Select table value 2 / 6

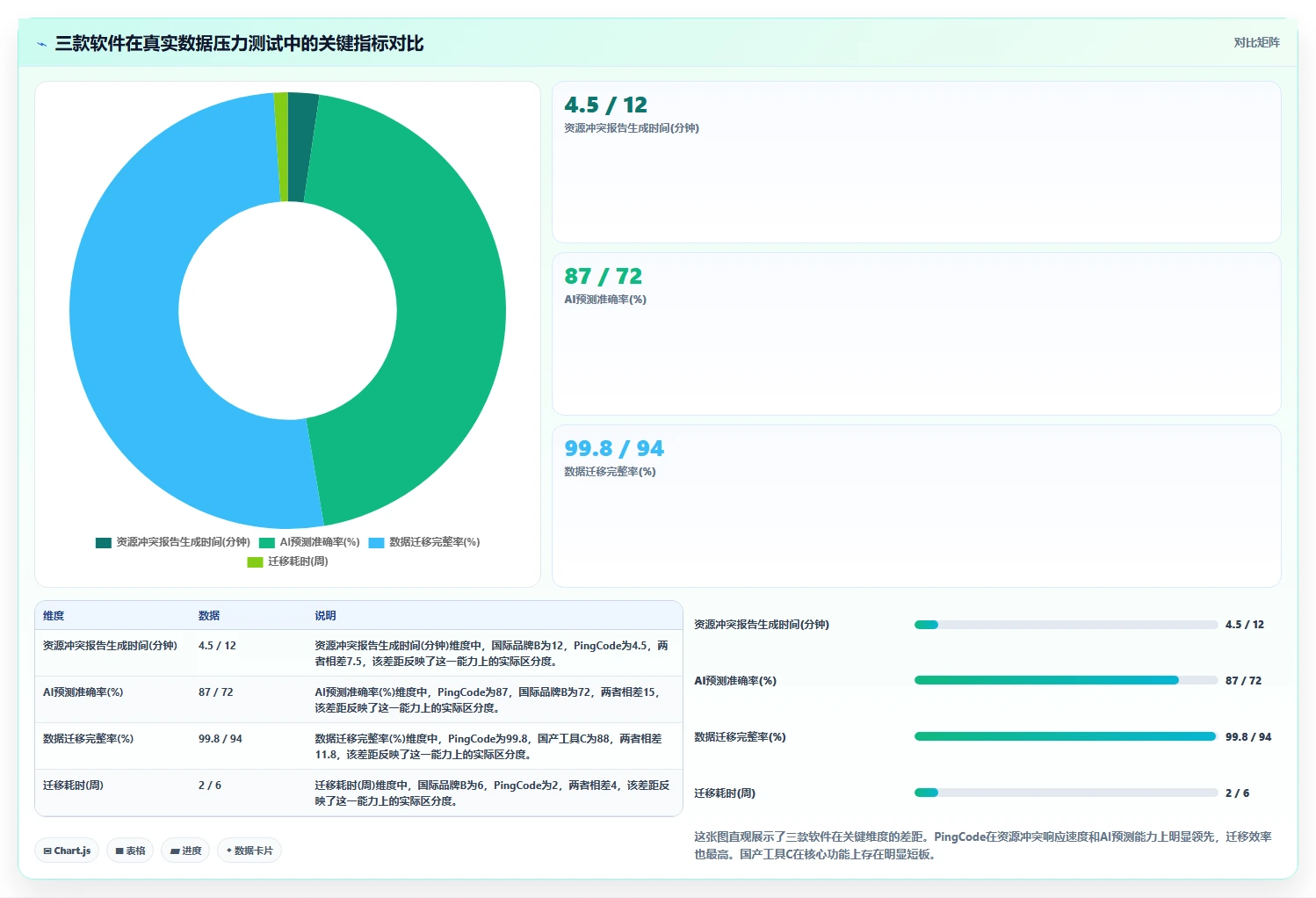pos(209,786)
